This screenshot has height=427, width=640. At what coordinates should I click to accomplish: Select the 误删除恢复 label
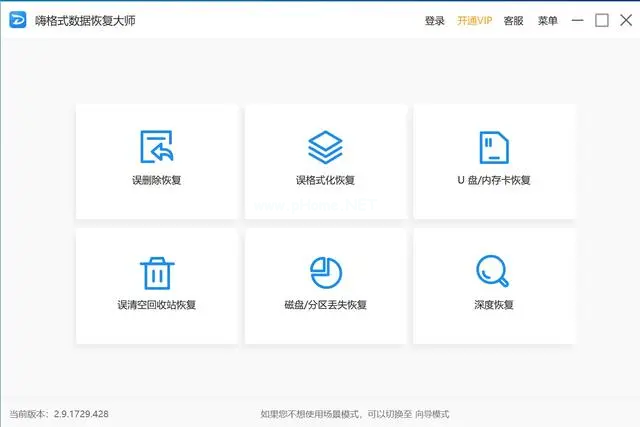(156, 181)
